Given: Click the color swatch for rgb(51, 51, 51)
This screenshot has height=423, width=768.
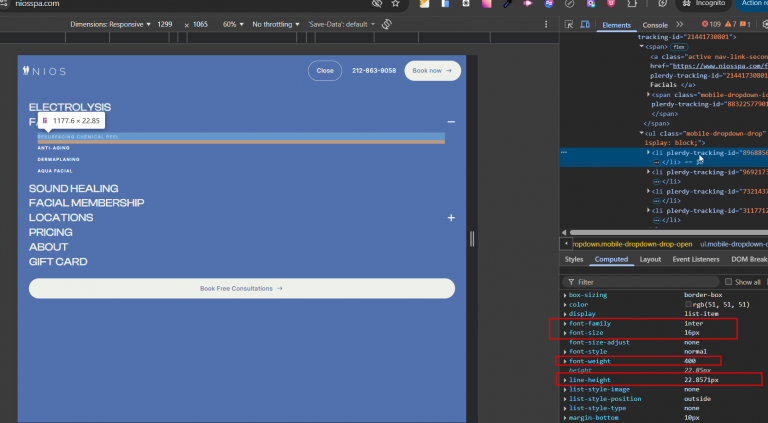Looking at the screenshot, I should coord(688,305).
